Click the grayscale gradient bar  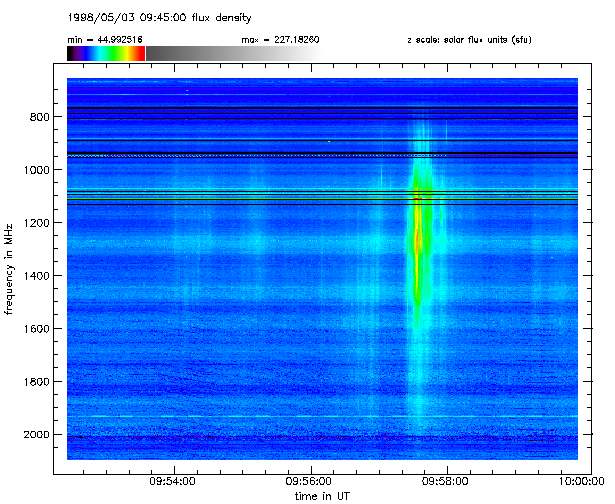pyautogui.click(x=234, y=53)
